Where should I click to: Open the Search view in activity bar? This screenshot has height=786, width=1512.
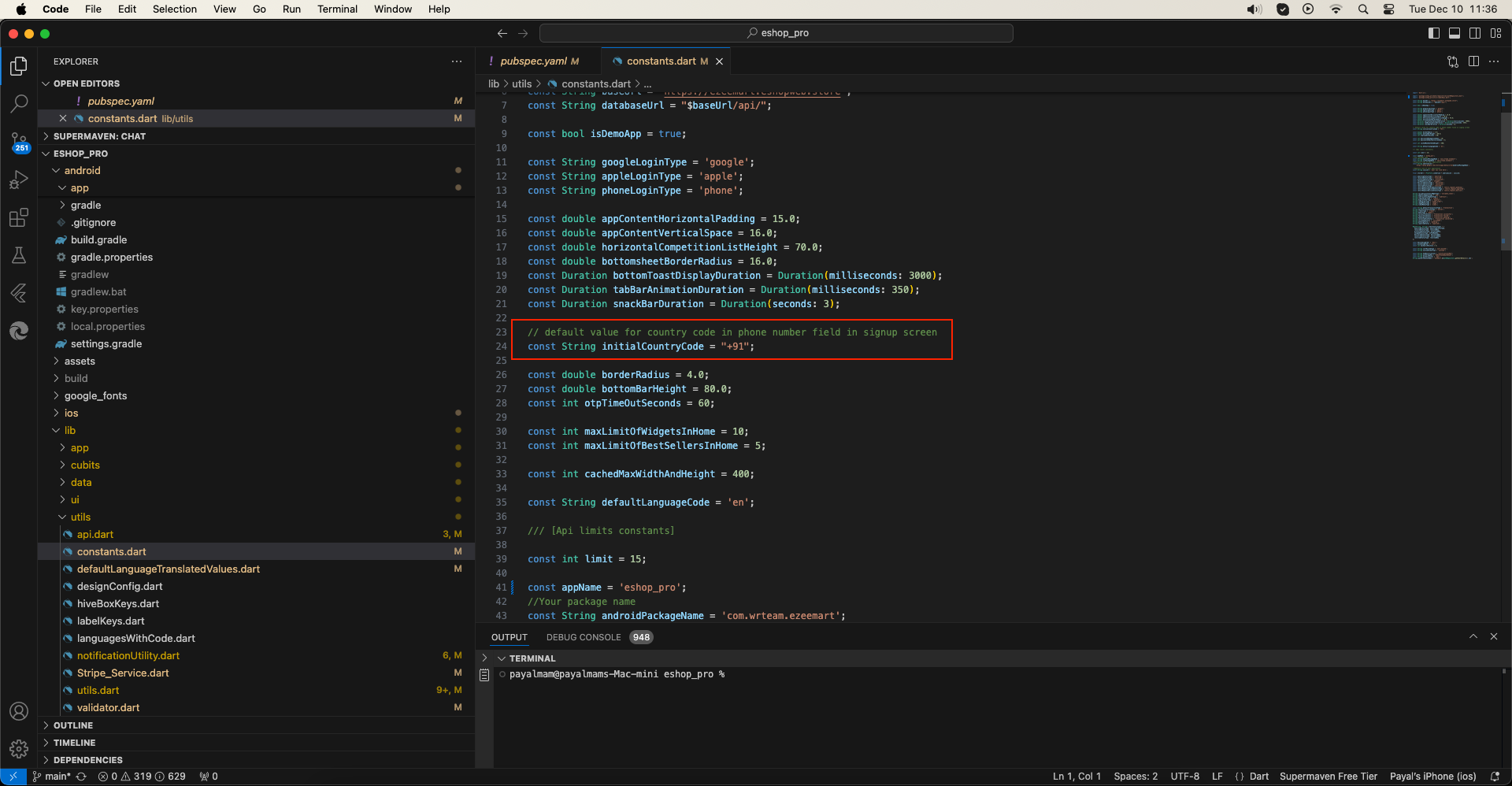[x=19, y=104]
